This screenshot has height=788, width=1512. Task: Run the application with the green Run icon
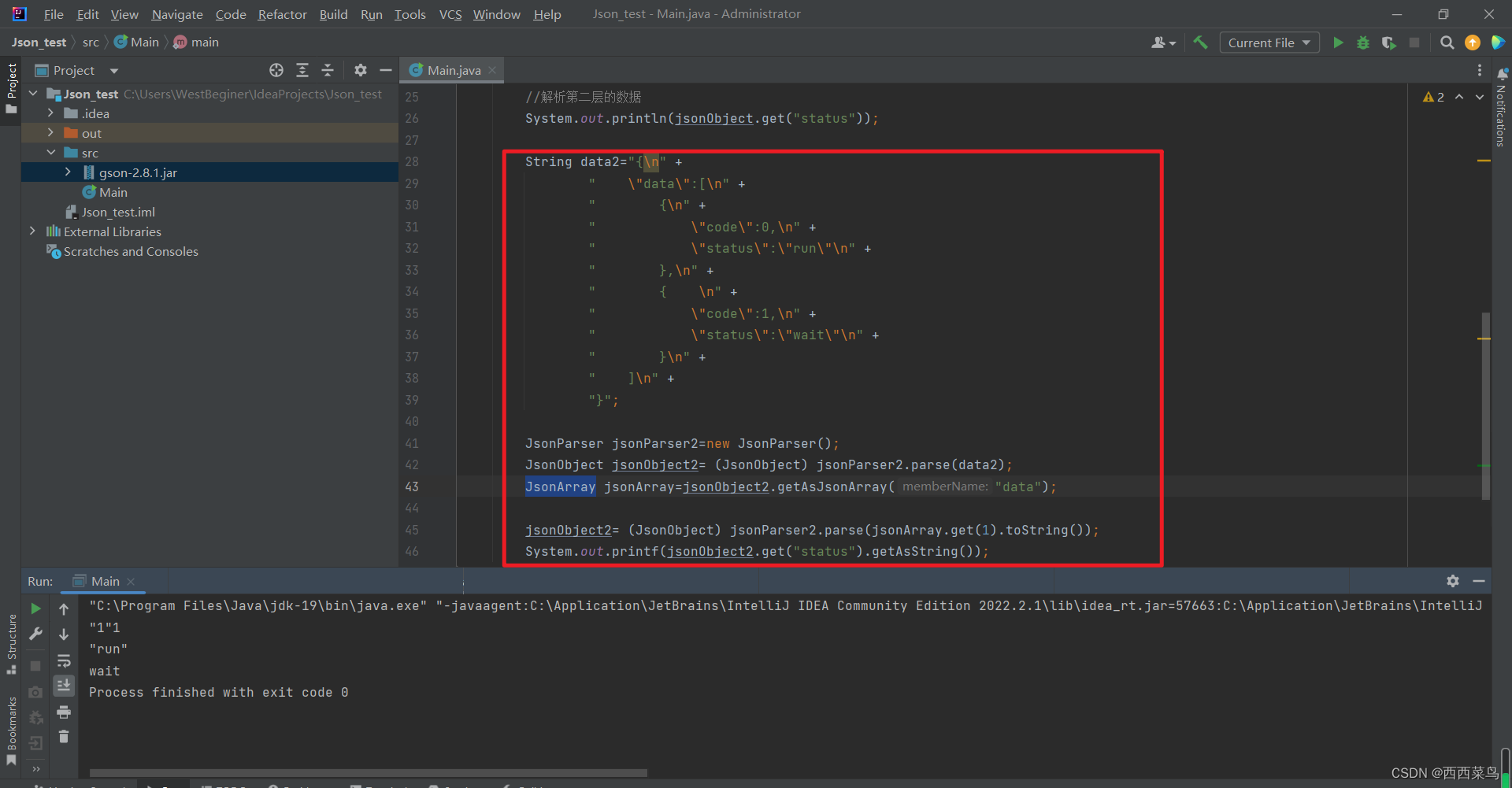tap(1338, 43)
